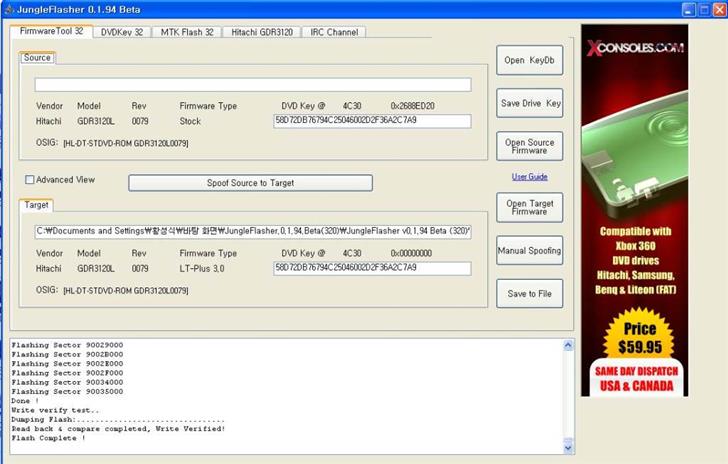Click the 'Flash Complete !' log line
728x464 pixels.
[x=48, y=438]
